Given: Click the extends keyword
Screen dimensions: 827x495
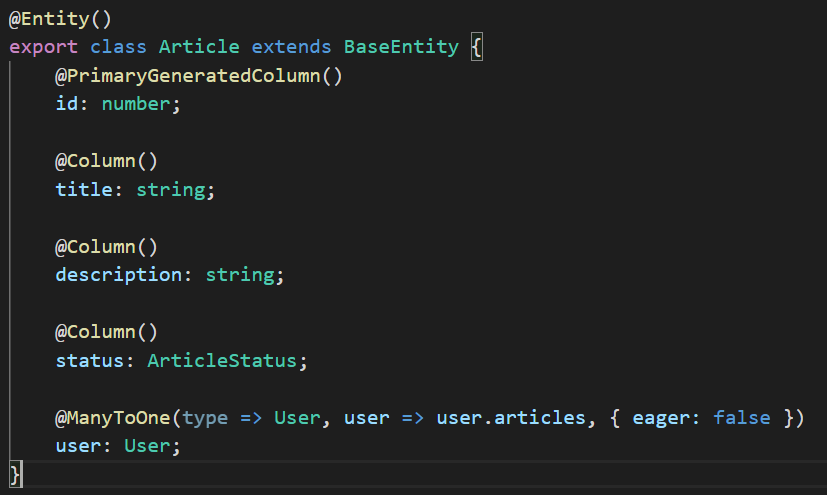Looking at the screenshot, I should point(291,47).
